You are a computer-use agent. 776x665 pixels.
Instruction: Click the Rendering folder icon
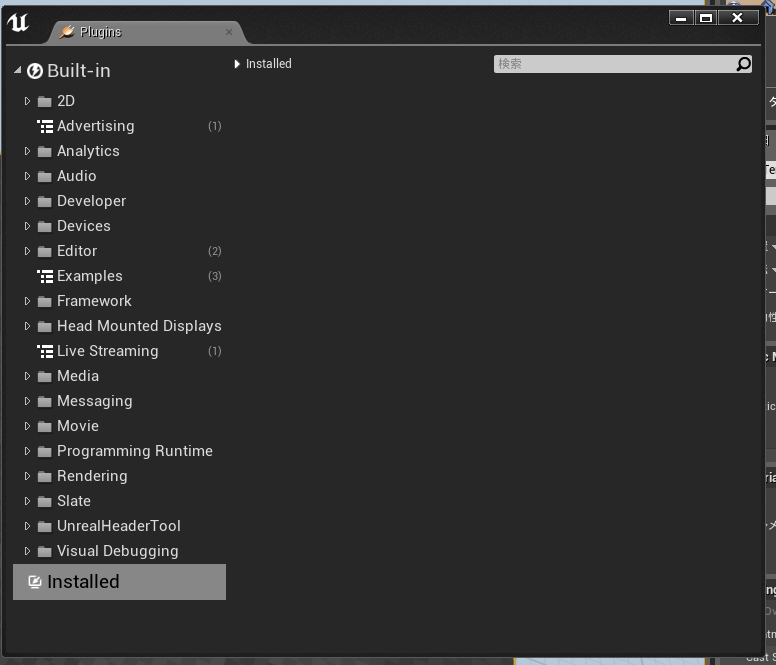(x=45, y=476)
